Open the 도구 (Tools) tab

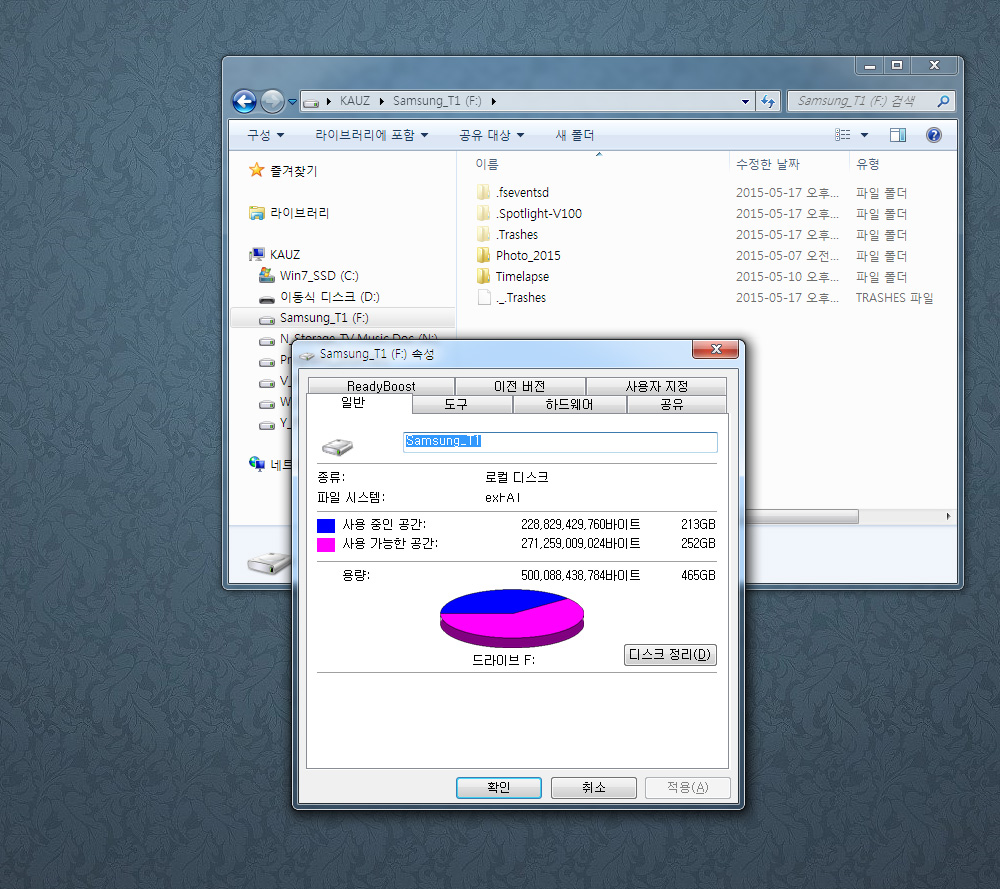[455, 405]
